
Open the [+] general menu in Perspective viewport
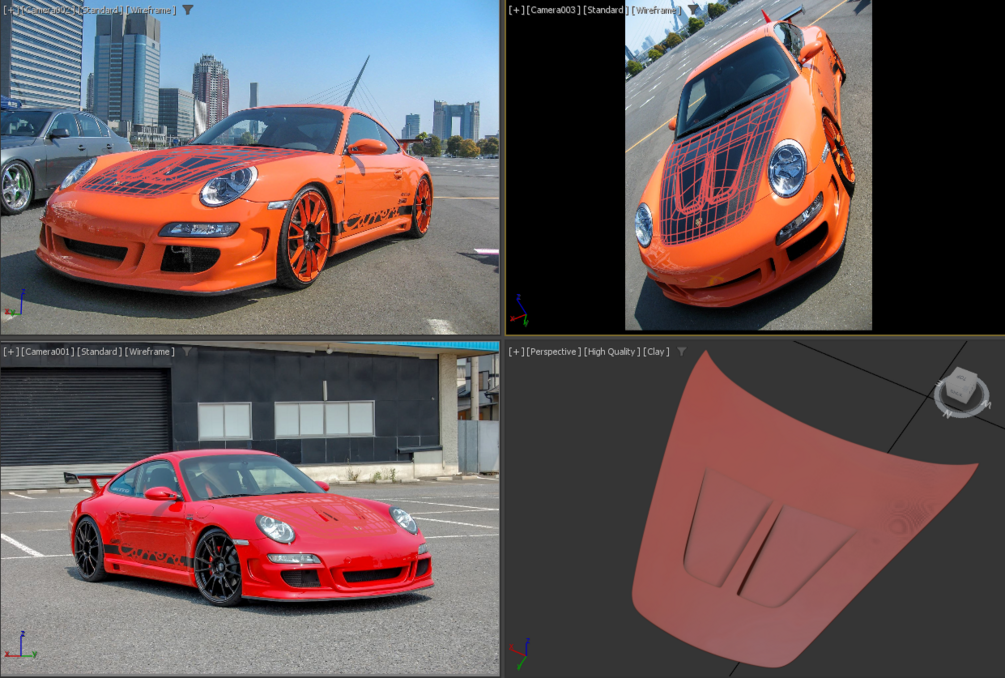coord(516,351)
